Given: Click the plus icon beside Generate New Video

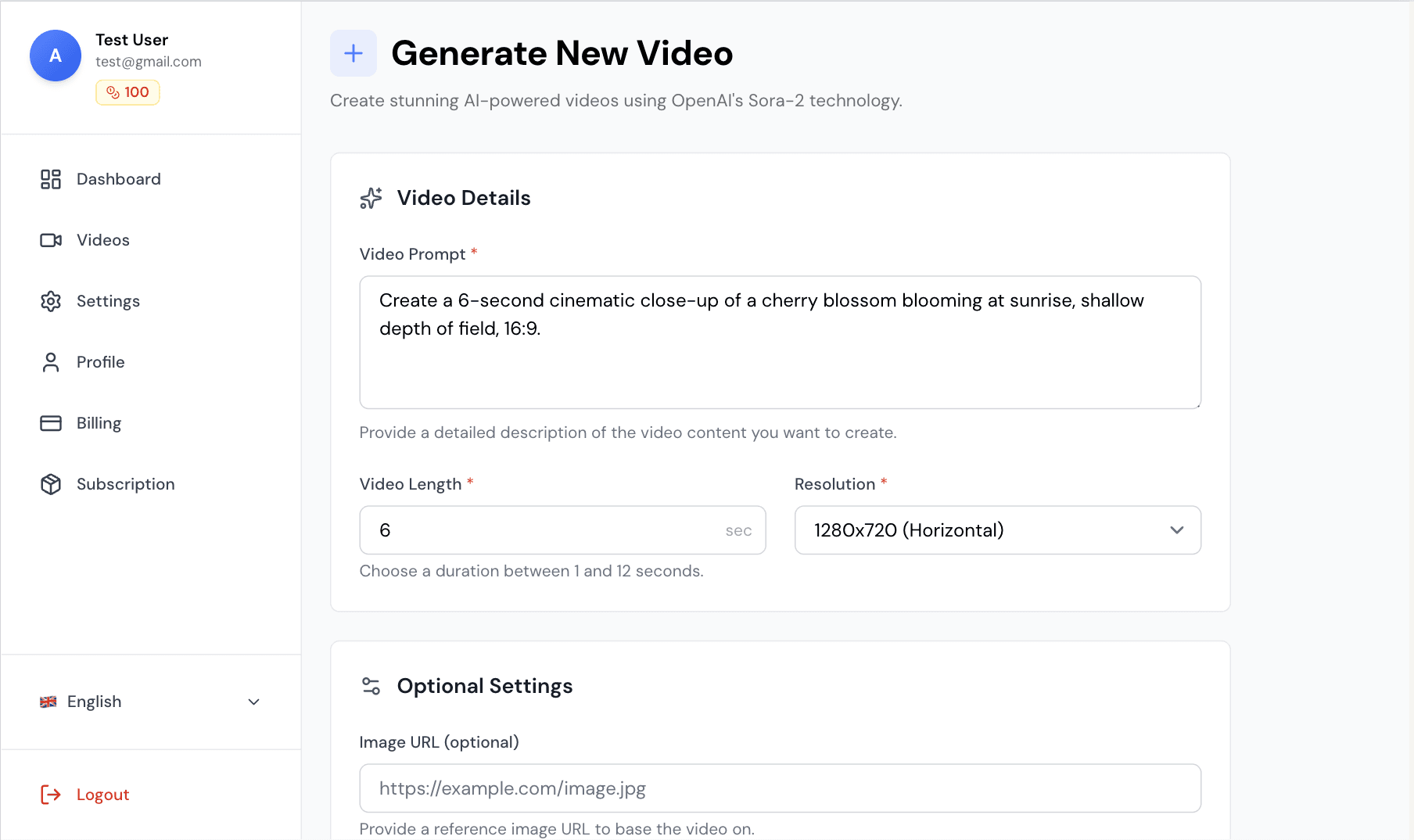Looking at the screenshot, I should [x=353, y=53].
